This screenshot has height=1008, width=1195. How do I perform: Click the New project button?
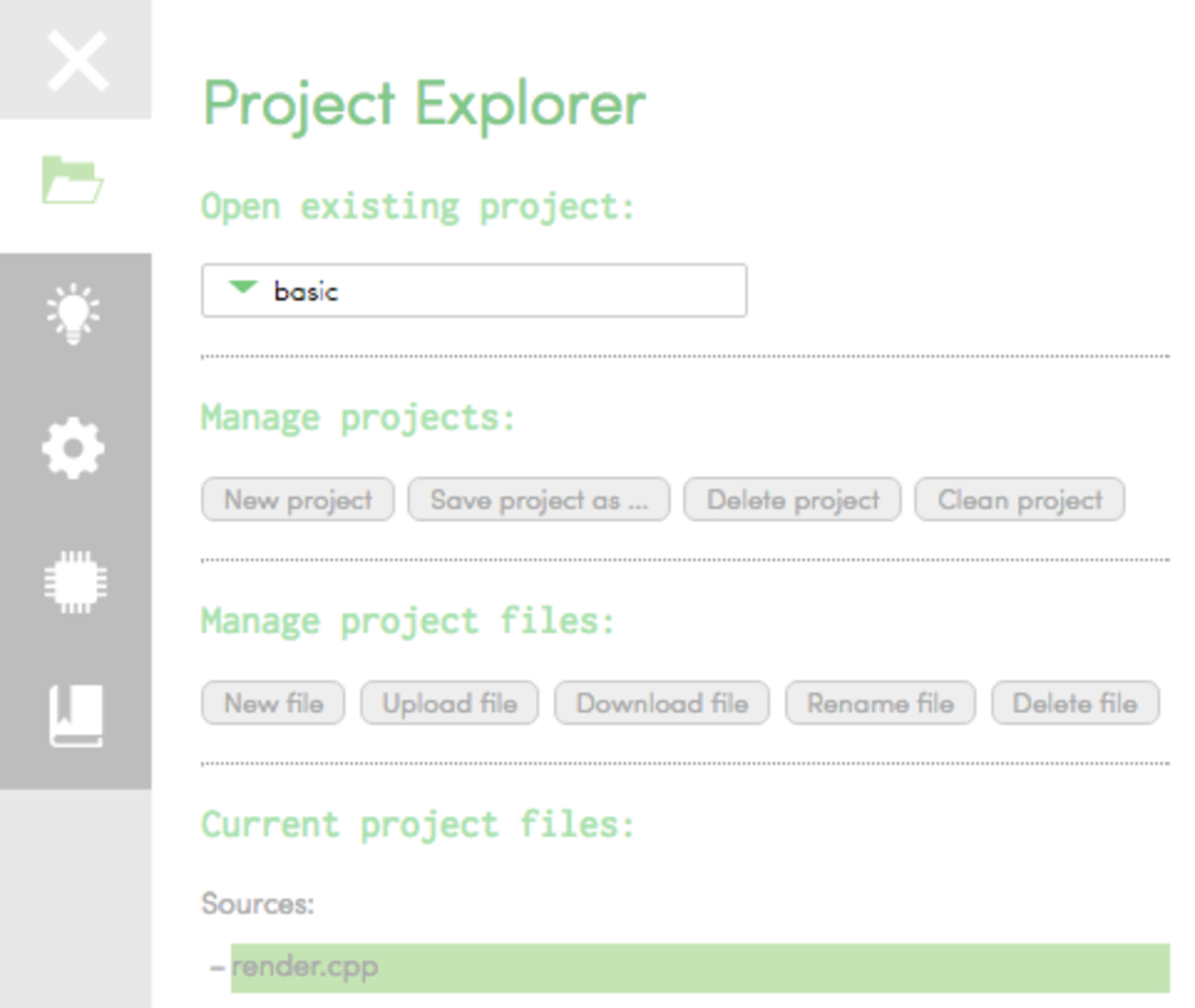tap(298, 500)
